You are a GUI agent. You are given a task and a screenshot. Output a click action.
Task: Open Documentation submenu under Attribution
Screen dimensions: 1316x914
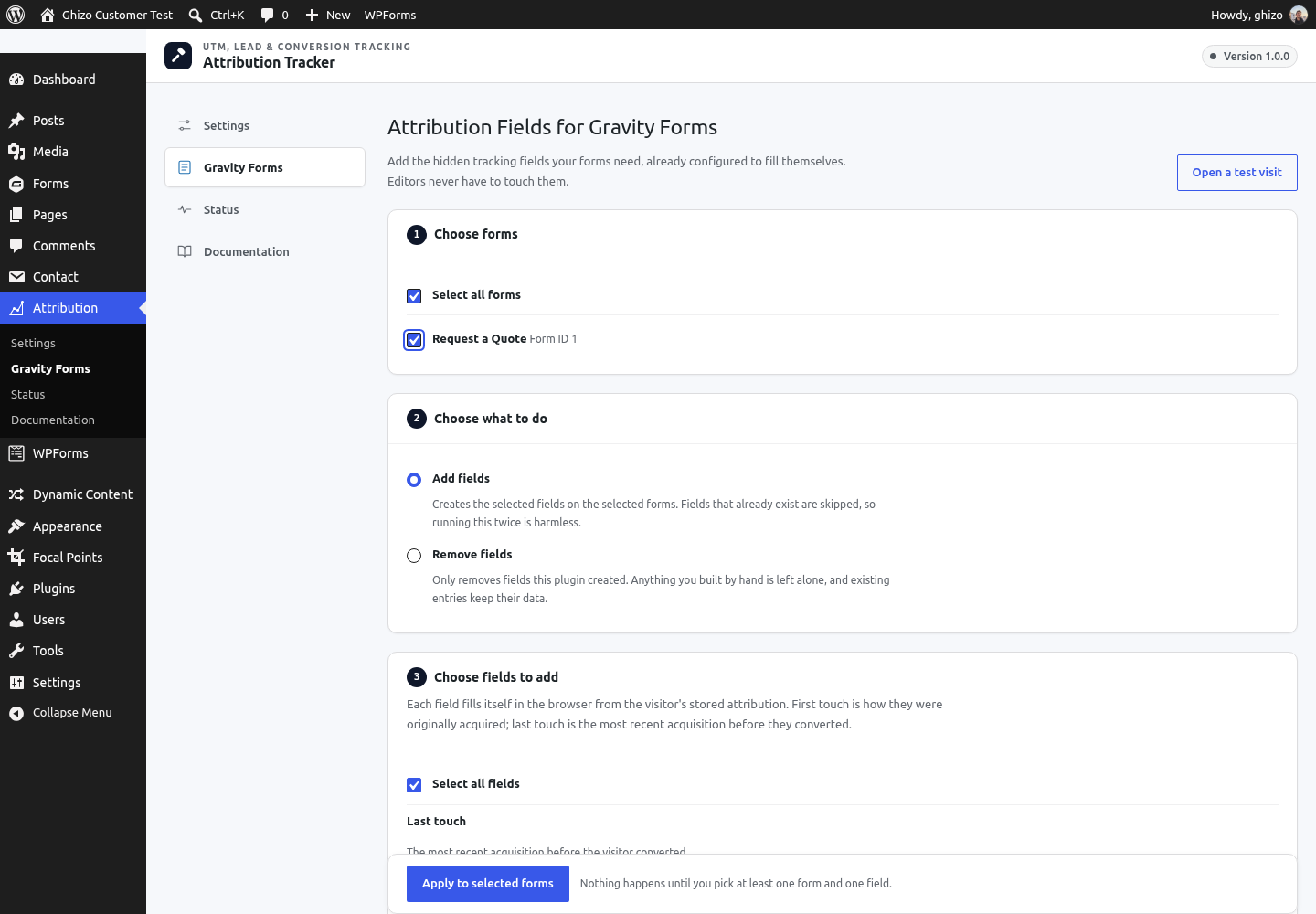pos(53,420)
